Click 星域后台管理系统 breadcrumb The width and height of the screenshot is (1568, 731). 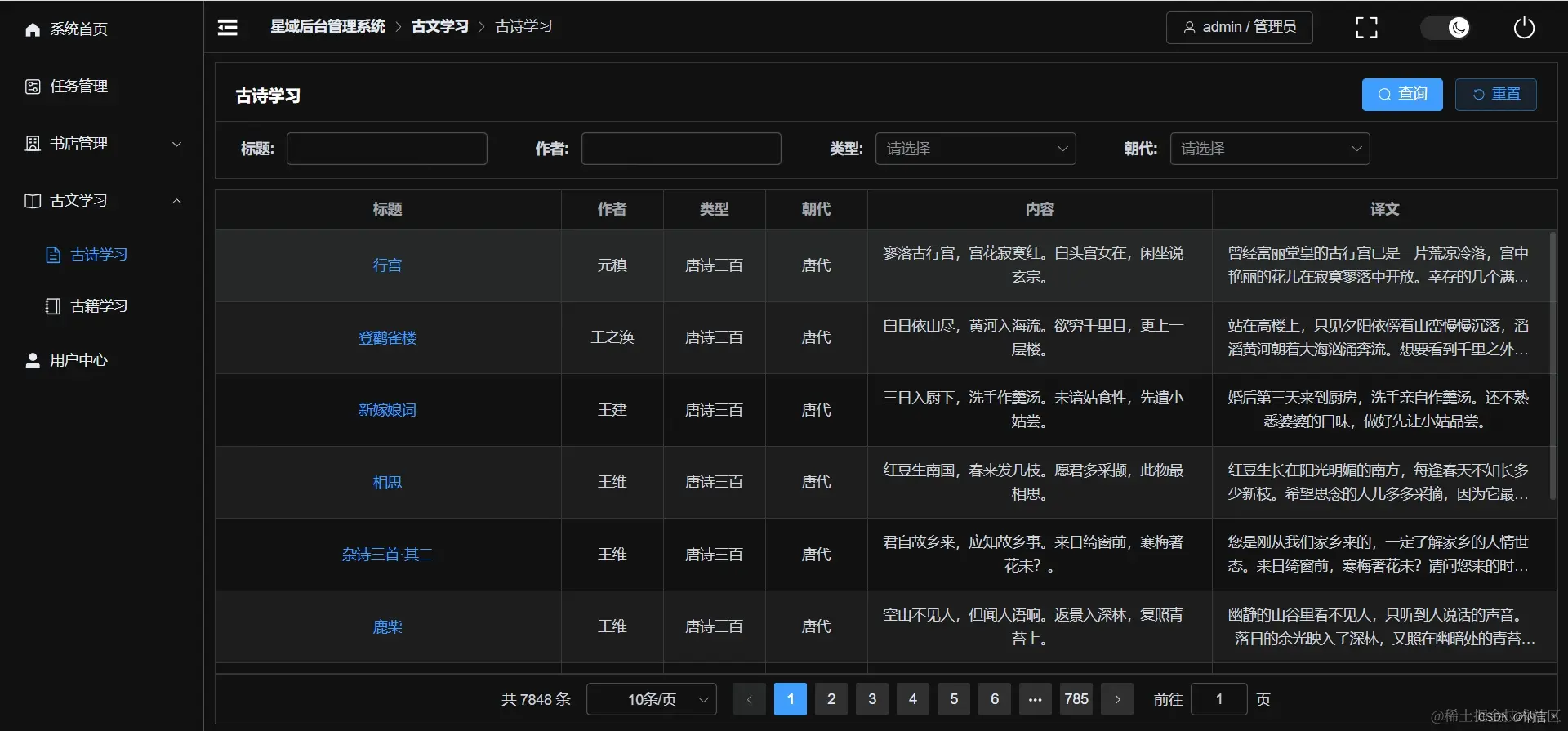point(327,27)
